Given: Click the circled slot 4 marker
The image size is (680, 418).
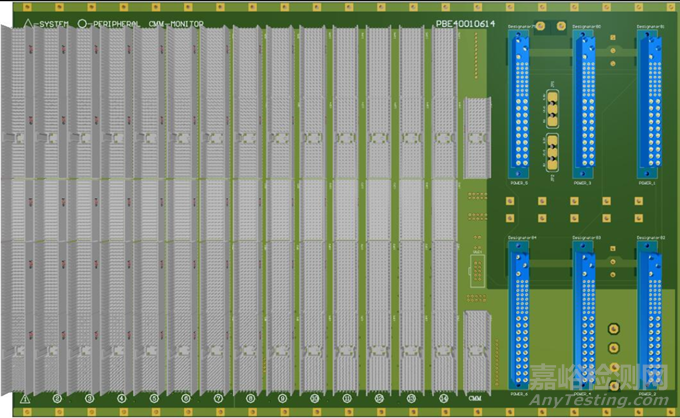Looking at the screenshot, I should click(x=122, y=398).
